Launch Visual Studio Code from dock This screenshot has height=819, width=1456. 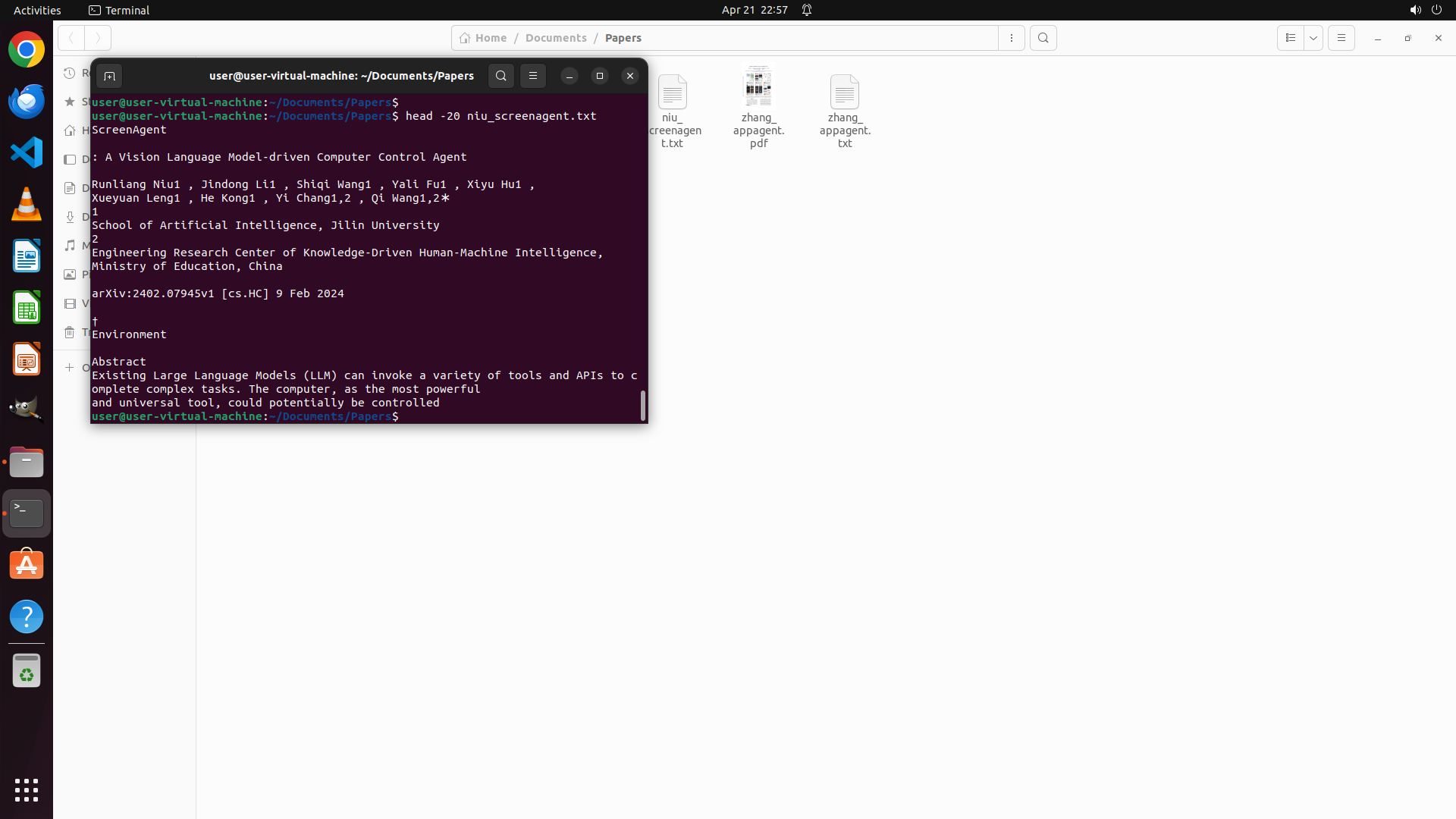[27, 152]
